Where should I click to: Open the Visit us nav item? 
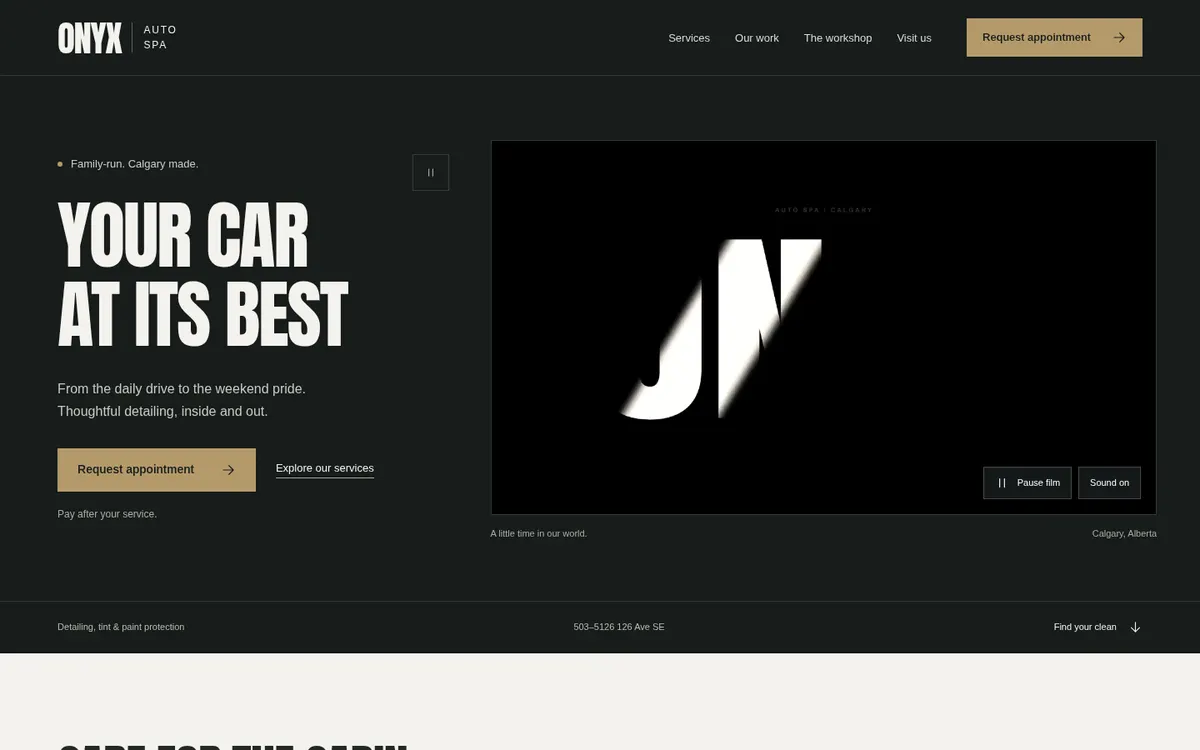click(x=914, y=38)
